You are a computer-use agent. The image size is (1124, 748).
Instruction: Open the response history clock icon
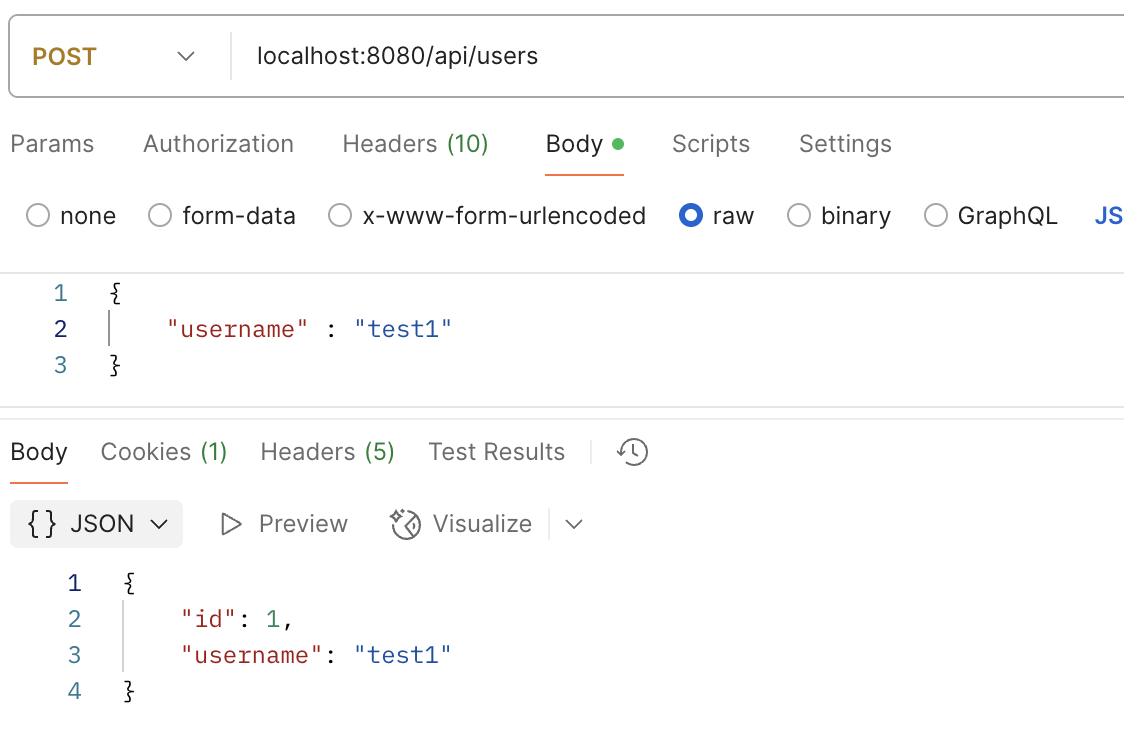(632, 452)
